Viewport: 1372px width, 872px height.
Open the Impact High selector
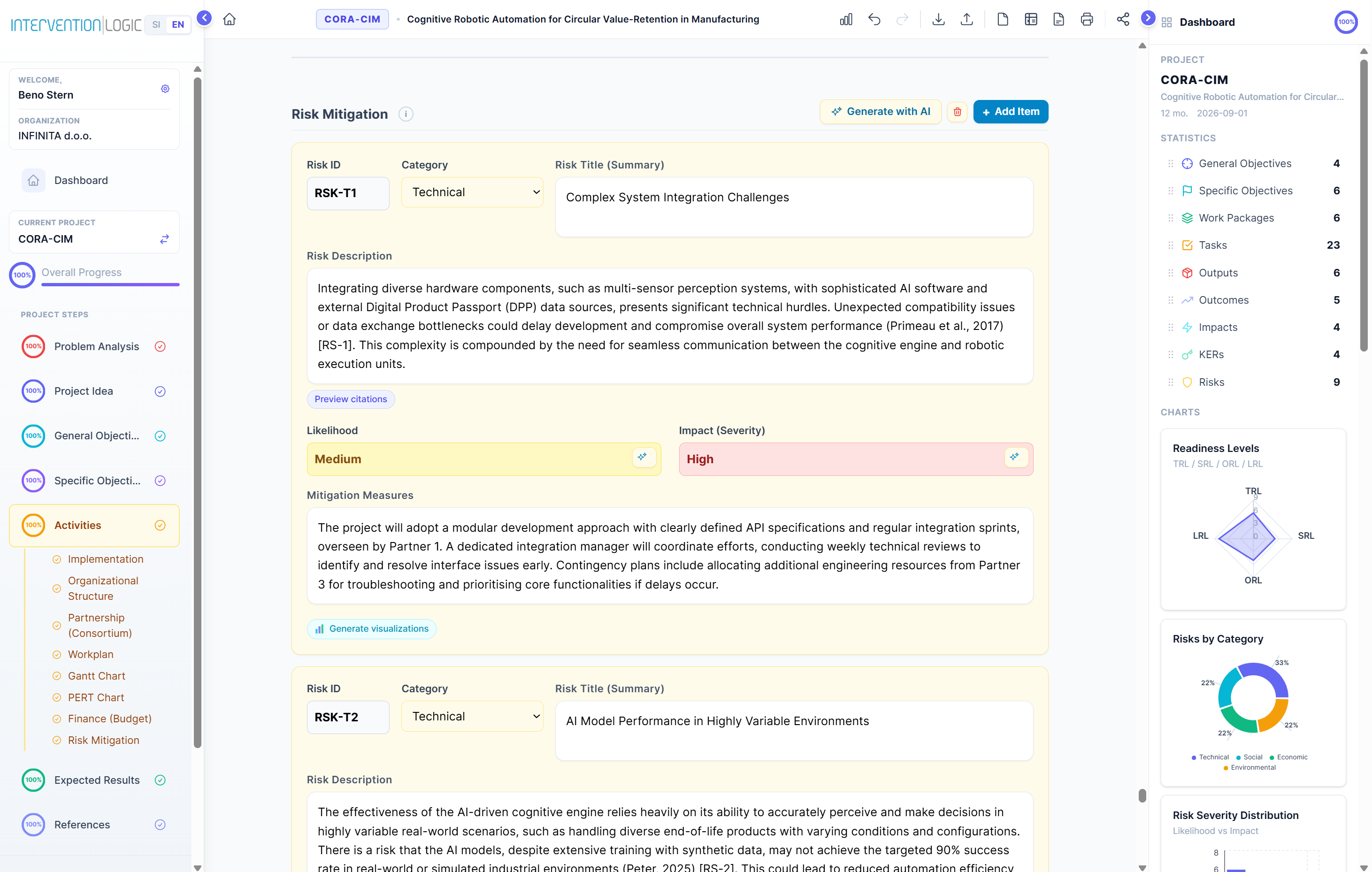[856, 459]
